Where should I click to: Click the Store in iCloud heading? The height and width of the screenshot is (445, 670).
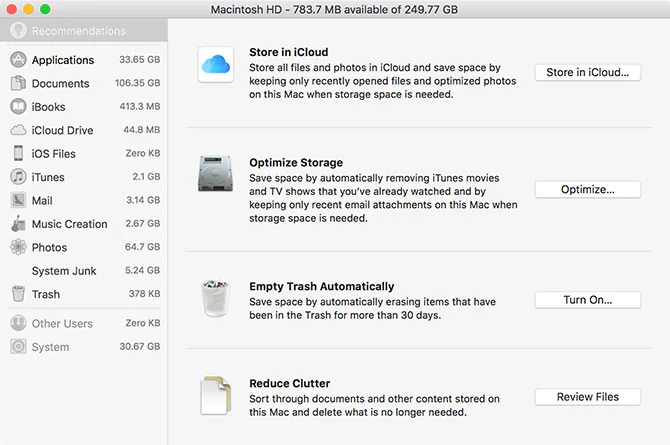(289, 52)
